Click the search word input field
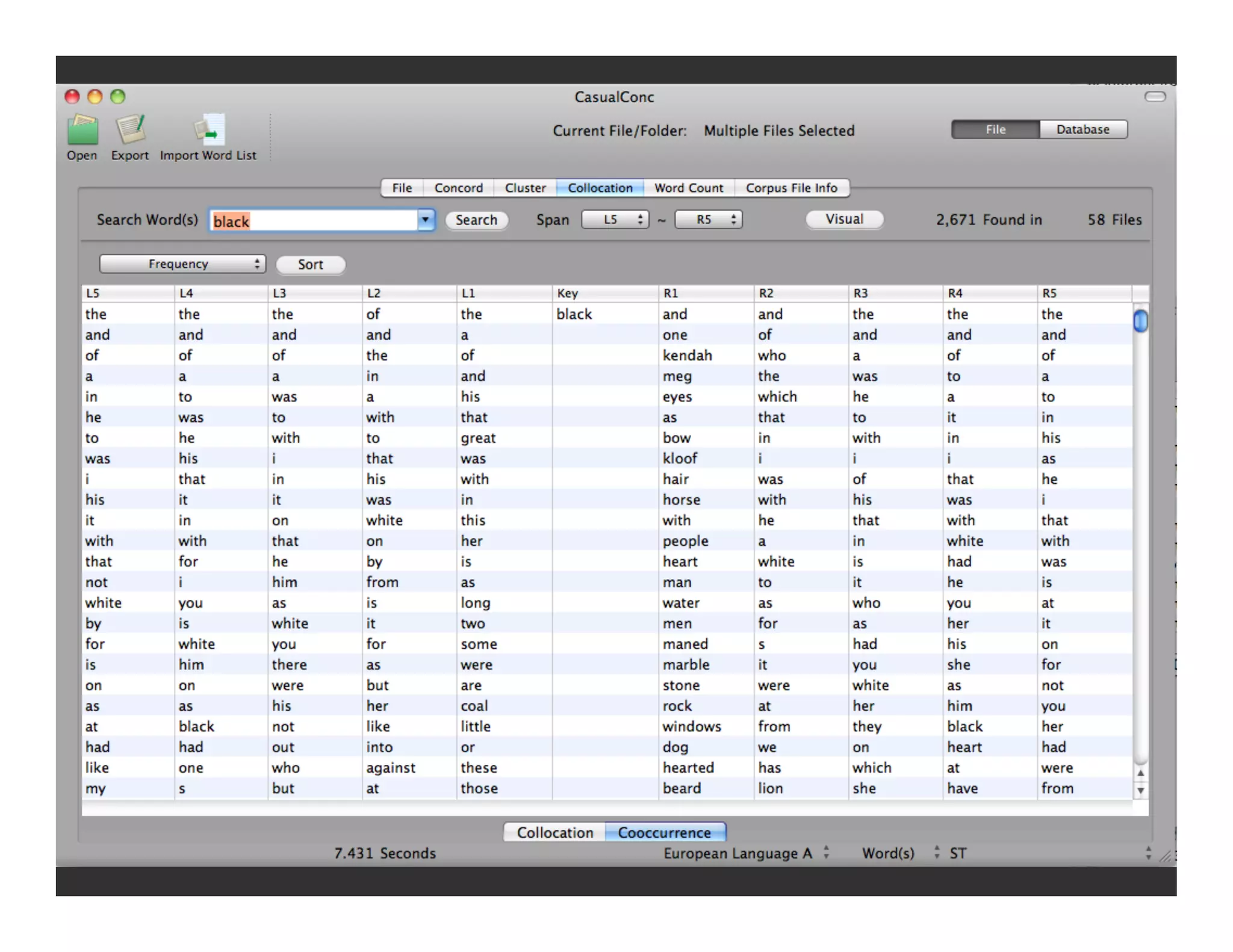 [x=313, y=221]
